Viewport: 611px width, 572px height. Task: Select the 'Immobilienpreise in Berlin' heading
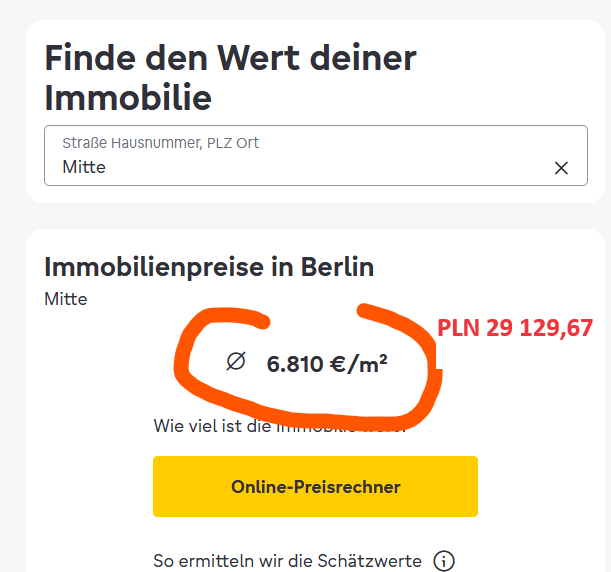point(209,267)
